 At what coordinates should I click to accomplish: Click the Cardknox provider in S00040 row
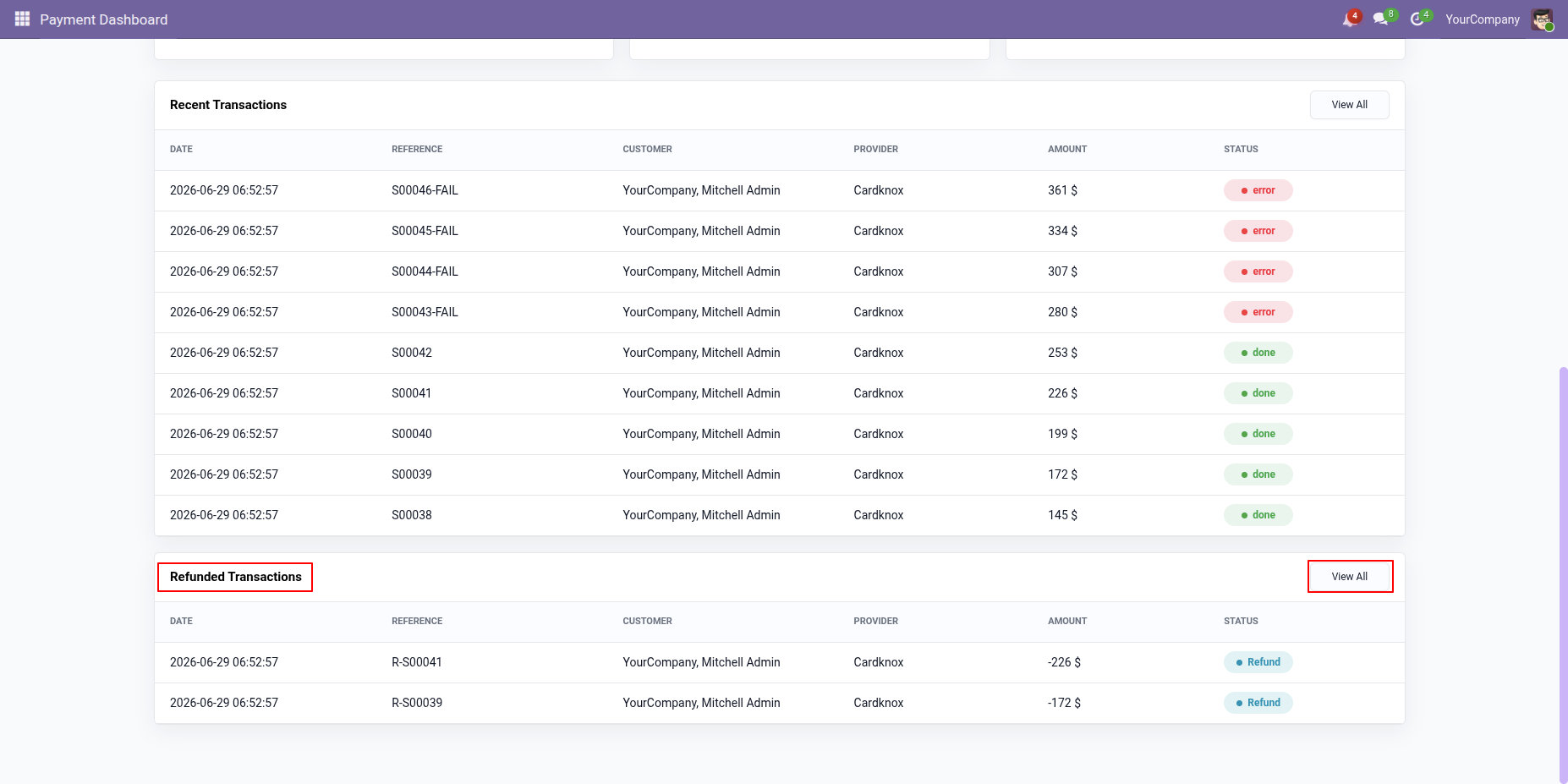click(879, 434)
